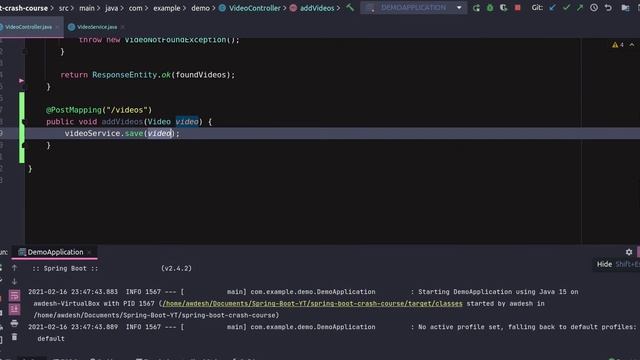Viewport: 640px width, 360px height.
Task: Click the 'example' breadcrumb
Action: (167, 8)
